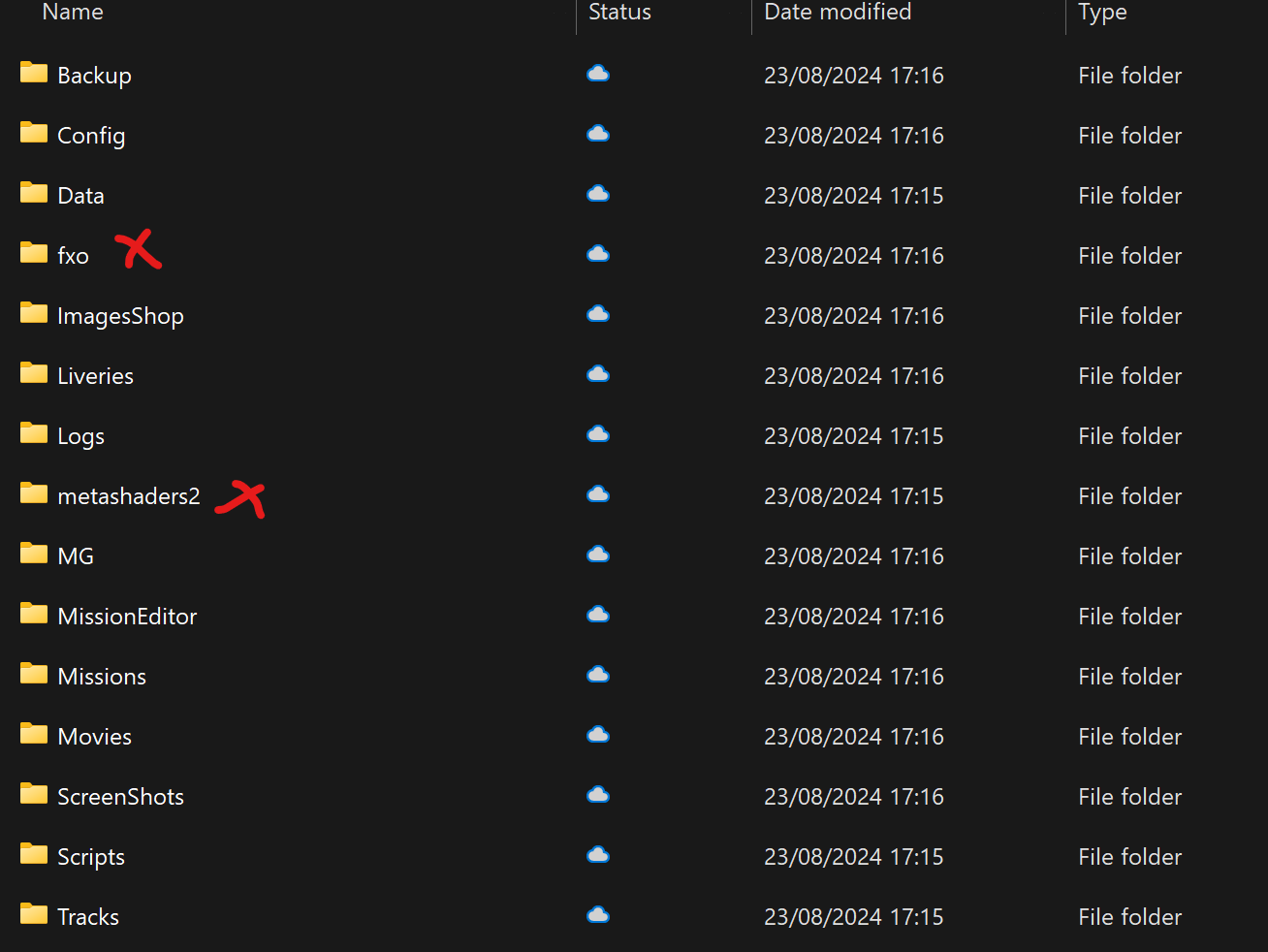Image resolution: width=1268 pixels, height=952 pixels.
Task: Click cloud status icon for Data
Action: coord(598,194)
